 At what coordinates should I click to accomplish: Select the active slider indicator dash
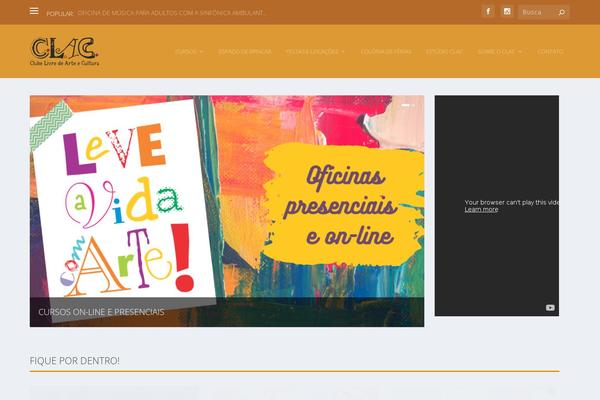point(406,105)
